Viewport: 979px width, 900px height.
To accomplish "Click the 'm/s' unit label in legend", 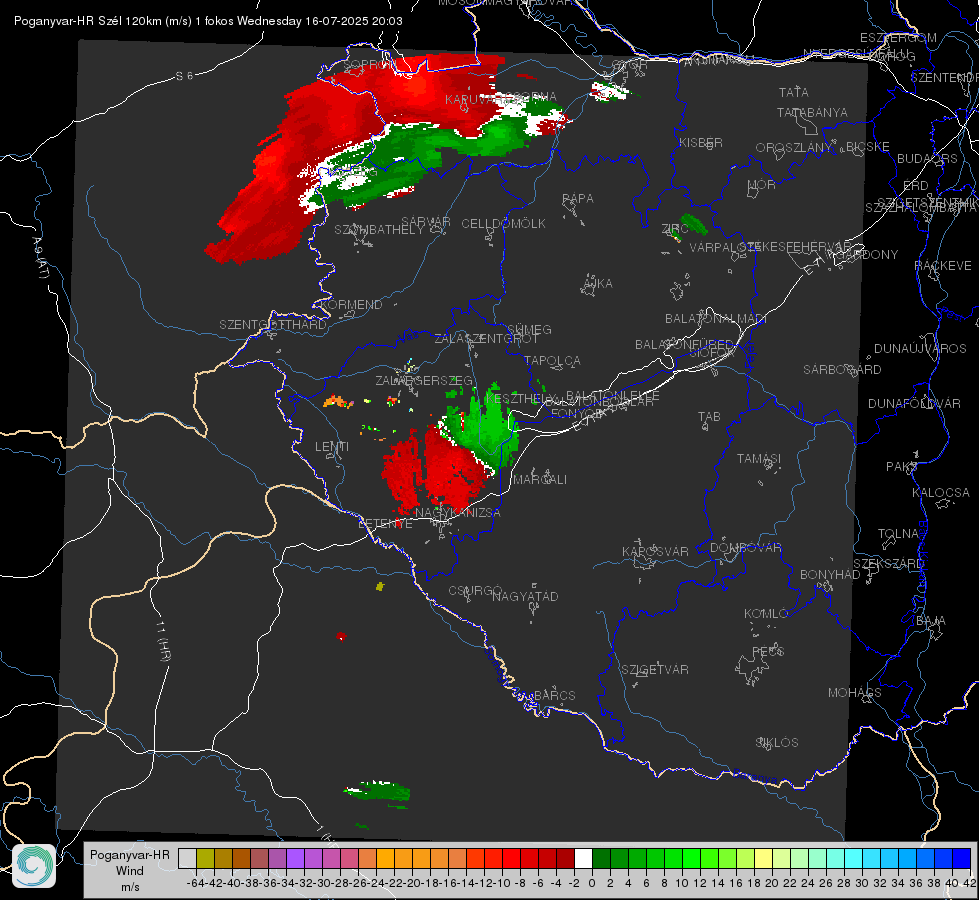I will click(x=130, y=887).
